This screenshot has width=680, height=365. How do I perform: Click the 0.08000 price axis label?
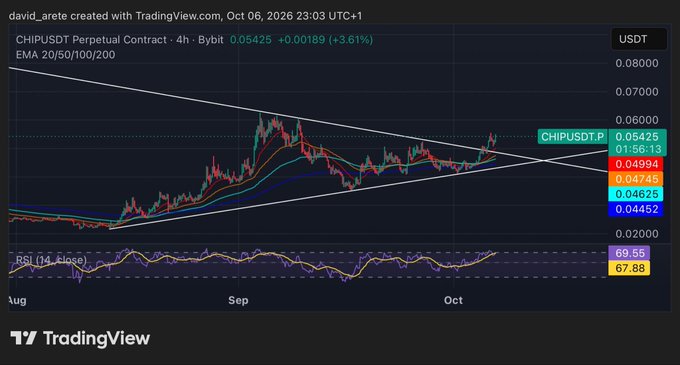point(637,63)
